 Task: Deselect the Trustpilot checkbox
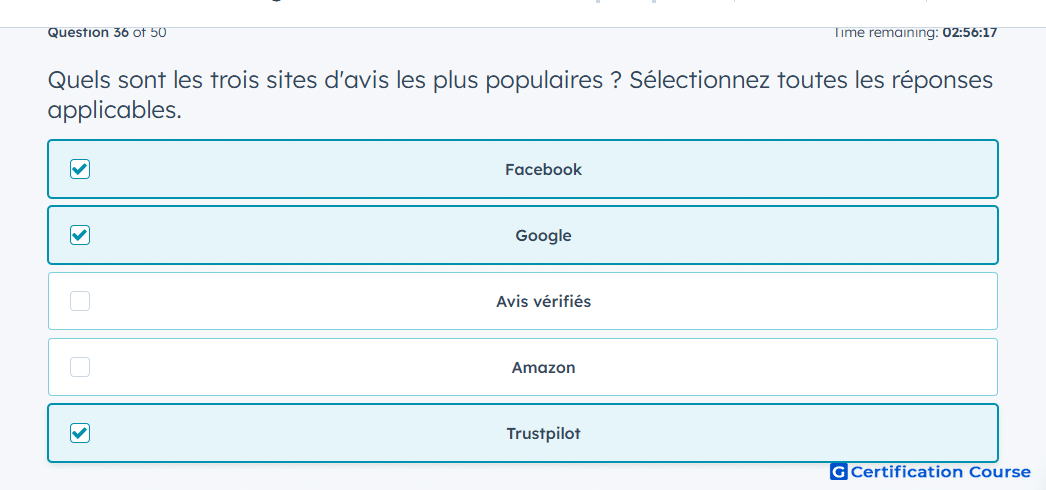80,433
